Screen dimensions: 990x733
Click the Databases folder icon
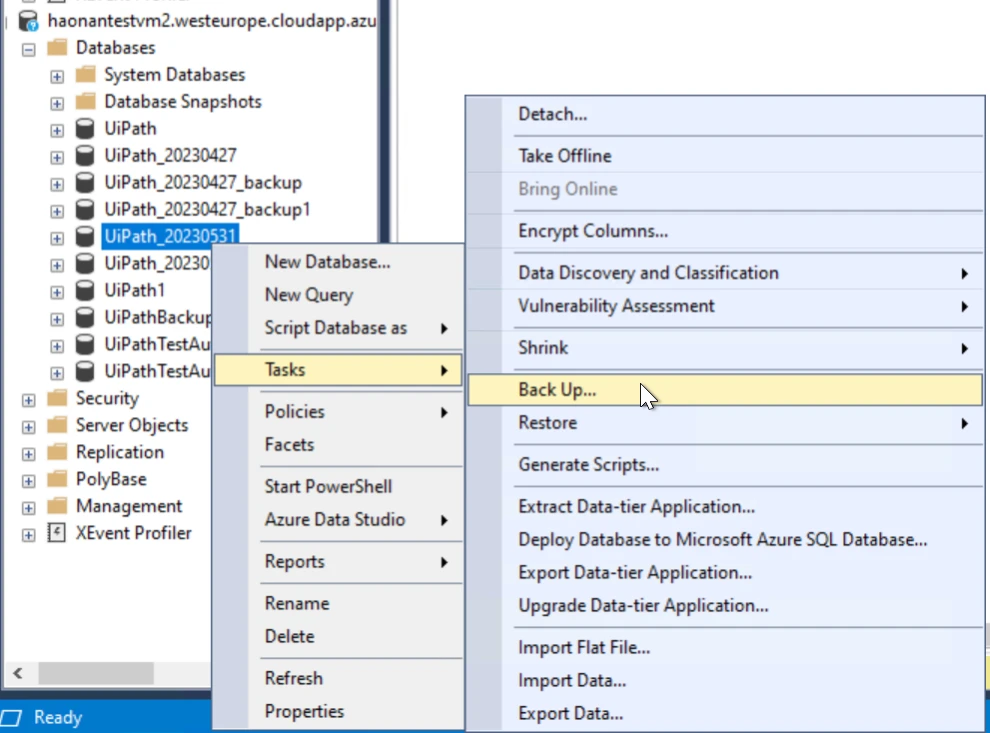(57, 47)
